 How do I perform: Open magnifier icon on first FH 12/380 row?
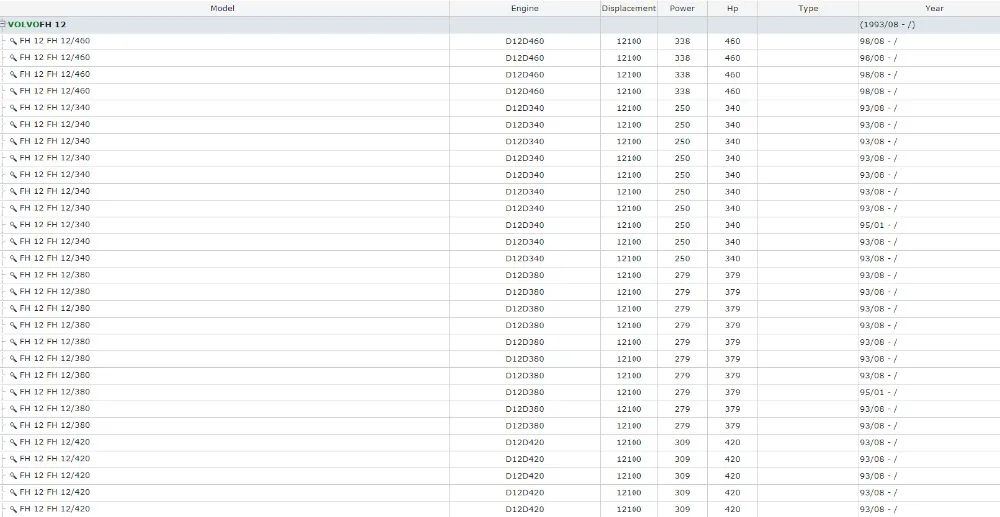(13, 275)
